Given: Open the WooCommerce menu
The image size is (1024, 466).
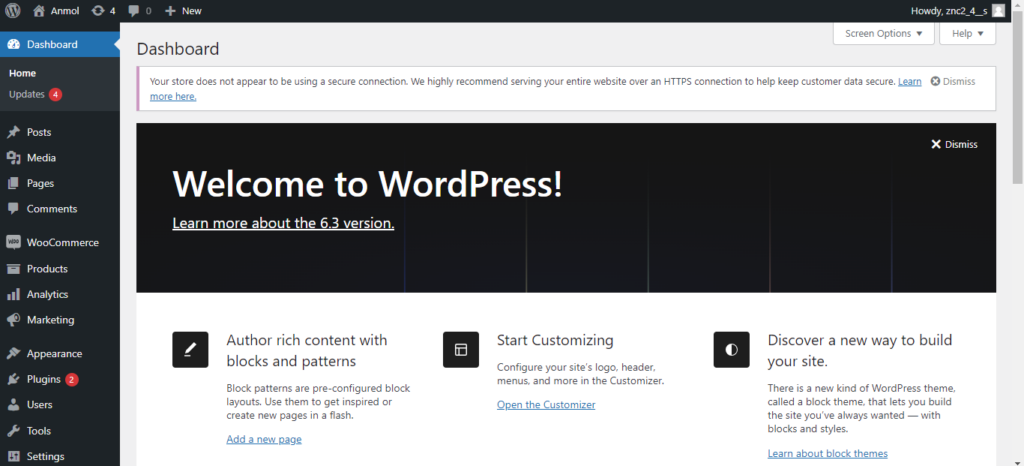Looking at the screenshot, I should click(60, 242).
